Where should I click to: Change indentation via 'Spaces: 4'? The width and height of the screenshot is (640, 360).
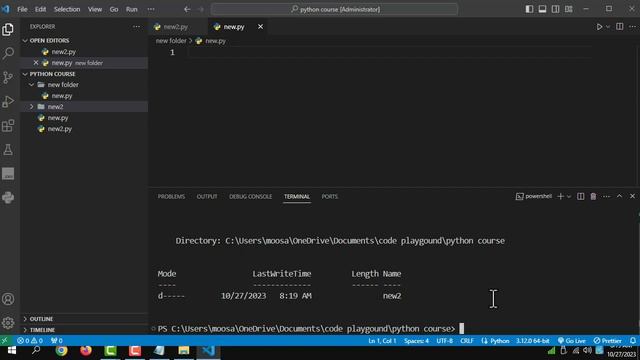416,340
